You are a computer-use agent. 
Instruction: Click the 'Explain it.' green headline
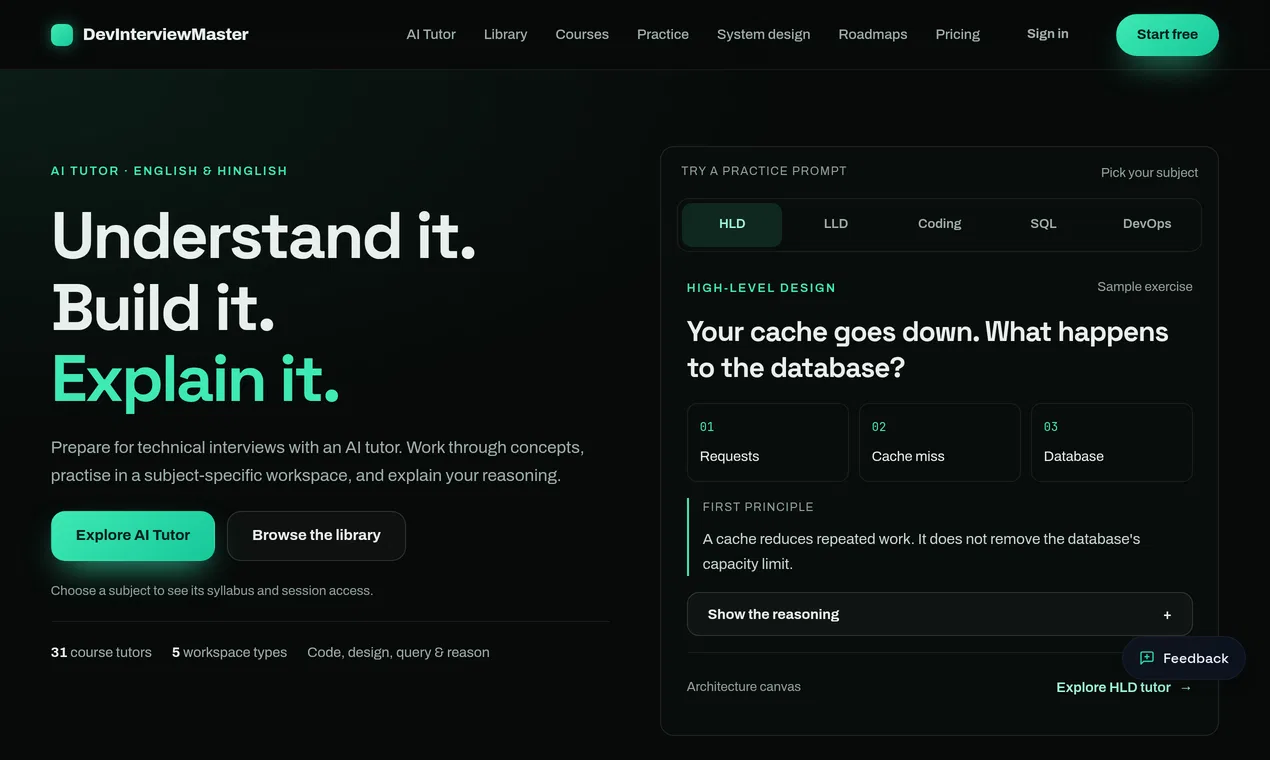pos(196,380)
